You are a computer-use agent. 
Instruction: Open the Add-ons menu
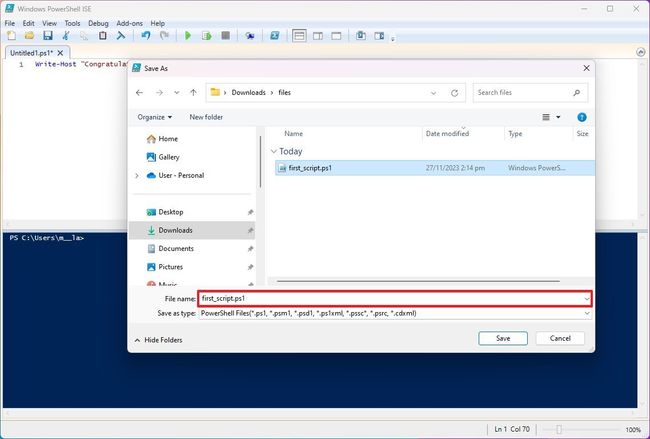point(129,23)
